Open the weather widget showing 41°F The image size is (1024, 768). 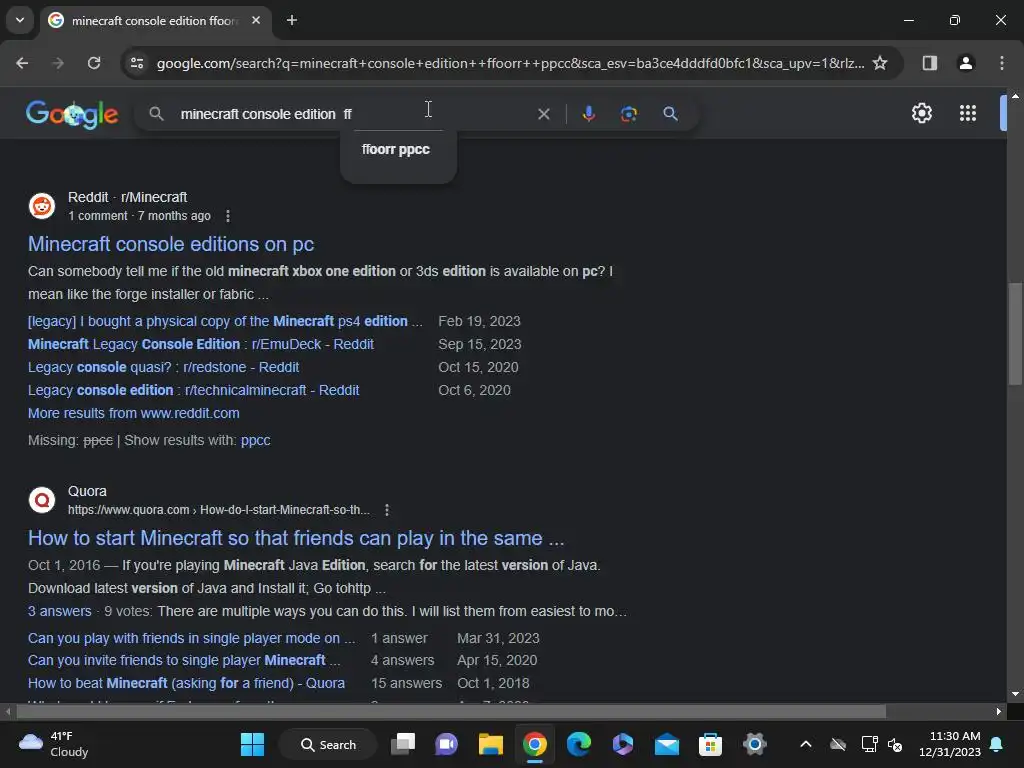pyautogui.click(x=54, y=744)
